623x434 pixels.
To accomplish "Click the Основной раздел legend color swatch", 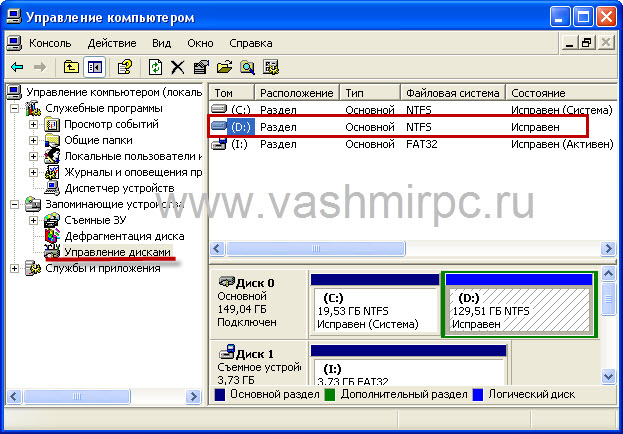I will [x=220, y=395].
